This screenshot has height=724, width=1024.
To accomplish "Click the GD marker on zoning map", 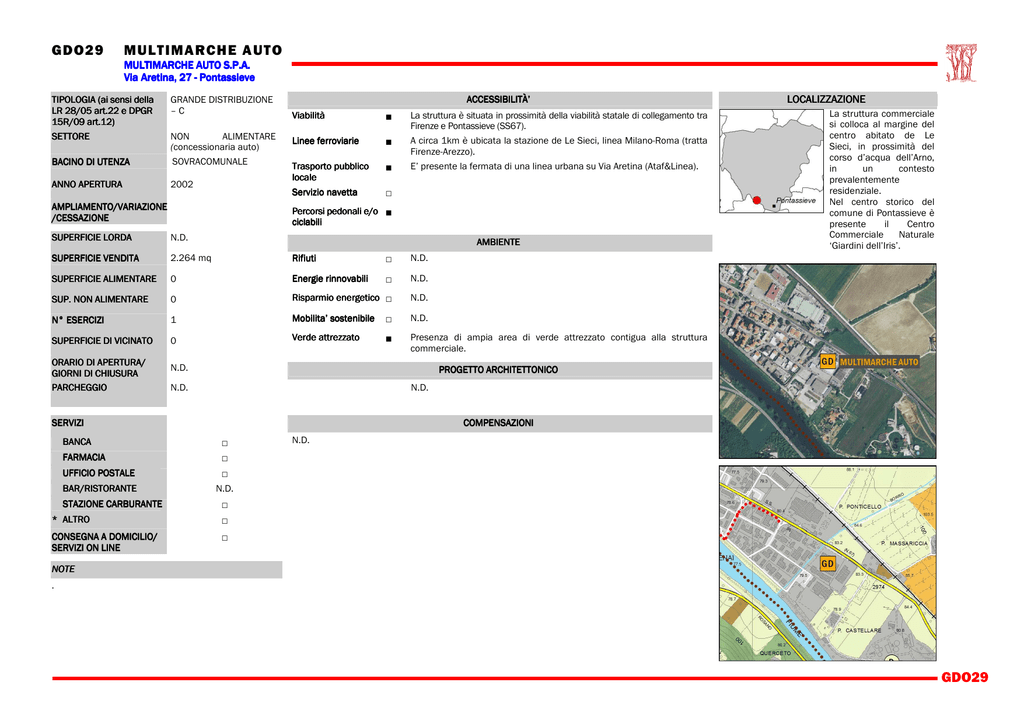I will [827, 563].
